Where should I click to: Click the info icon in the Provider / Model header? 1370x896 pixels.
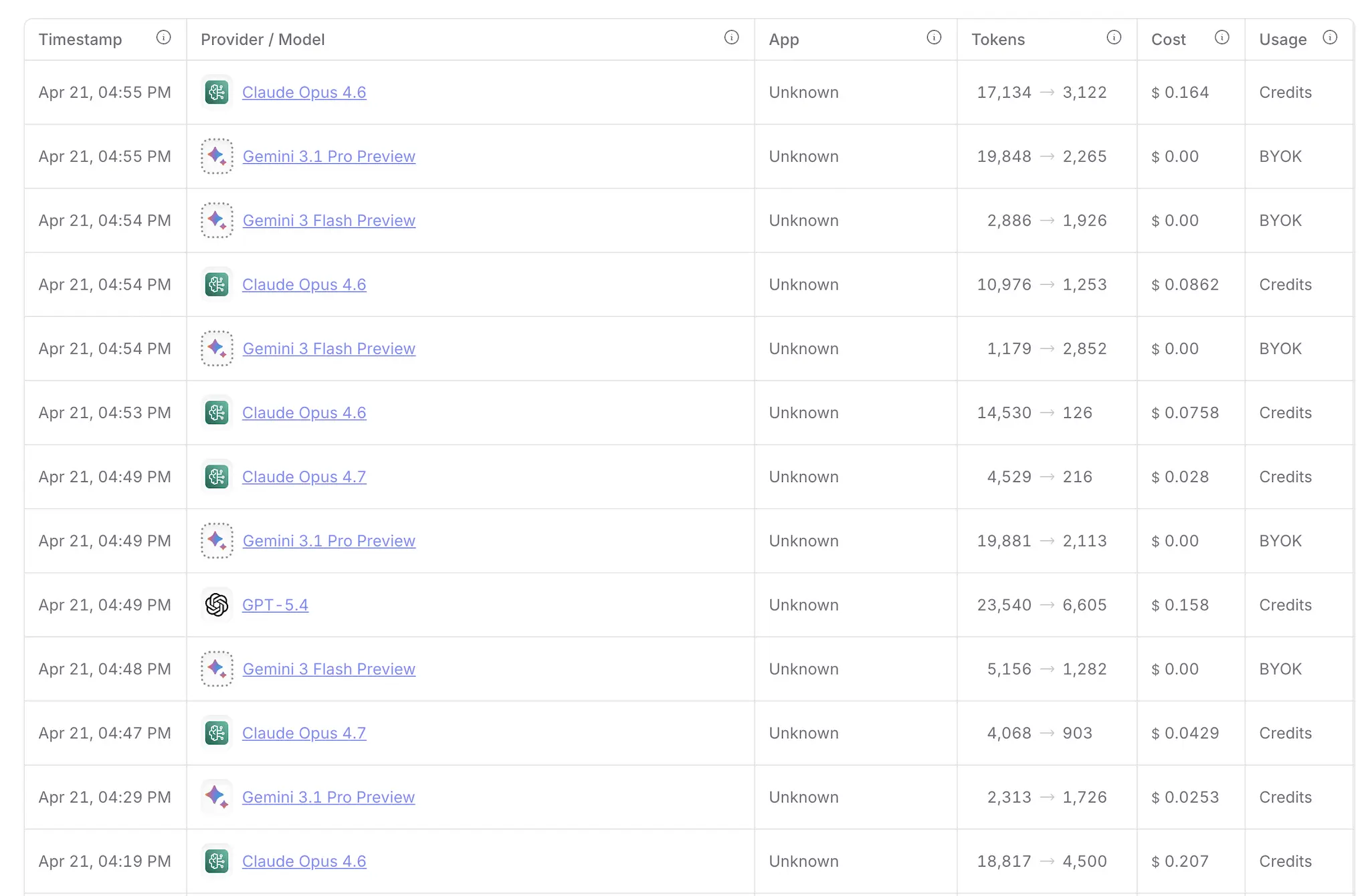[x=731, y=38]
